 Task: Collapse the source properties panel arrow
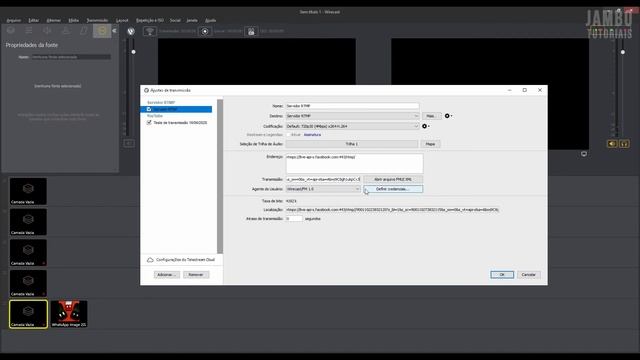click(x=114, y=31)
